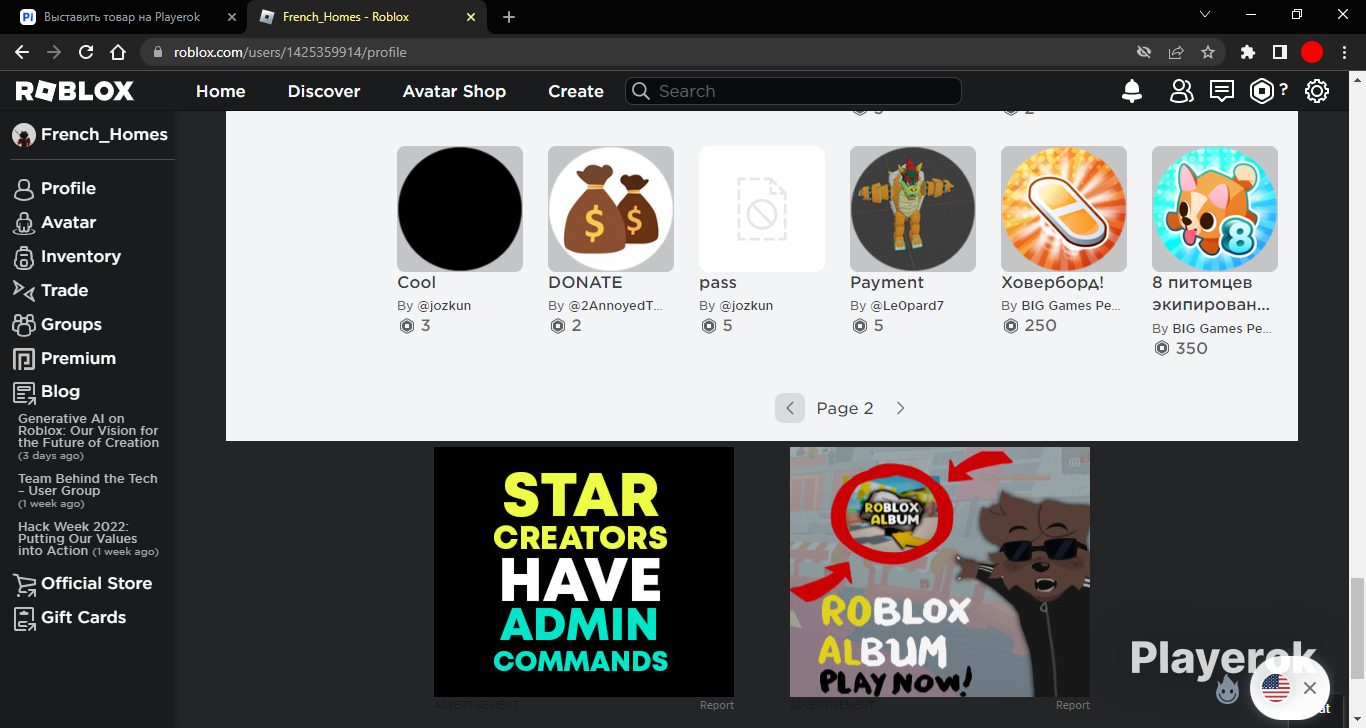Image resolution: width=1366 pixels, height=728 pixels.
Task: Click the DONATE game pass name
Action: tap(585, 283)
